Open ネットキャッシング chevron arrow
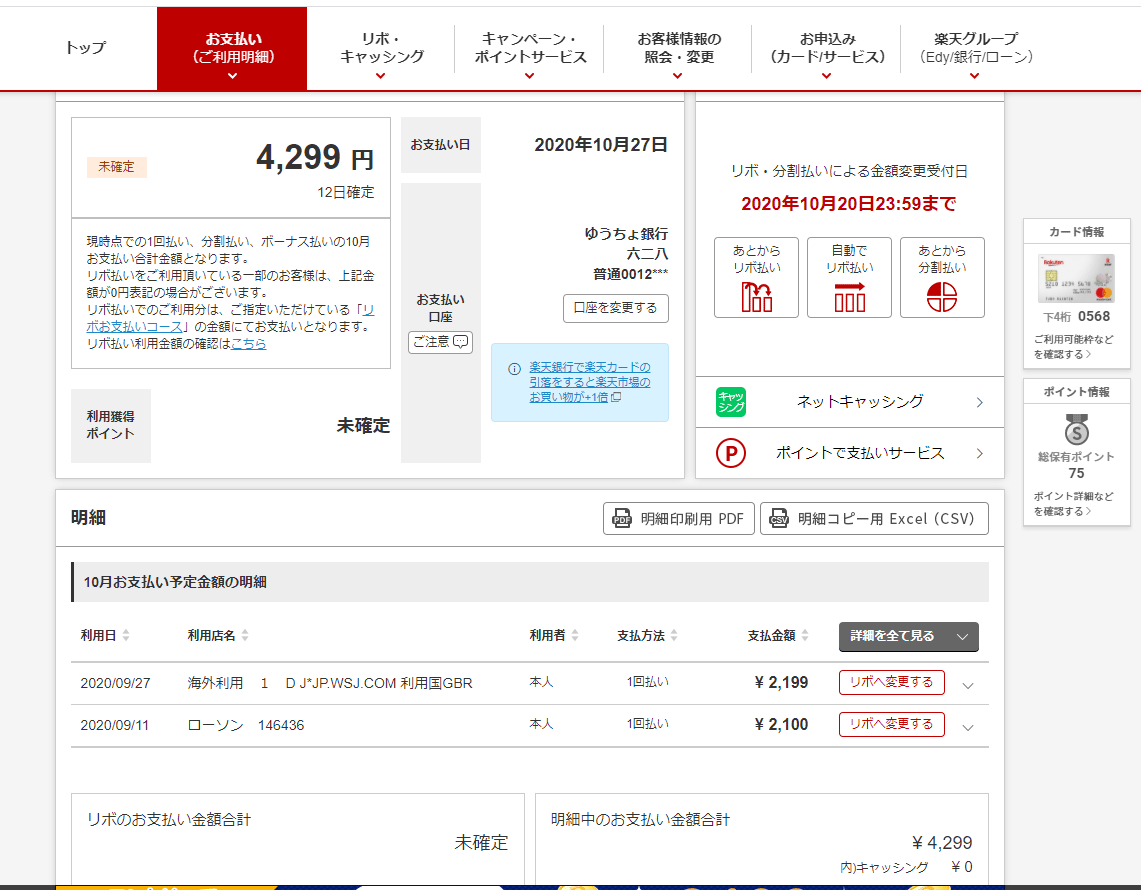 (x=979, y=402)
